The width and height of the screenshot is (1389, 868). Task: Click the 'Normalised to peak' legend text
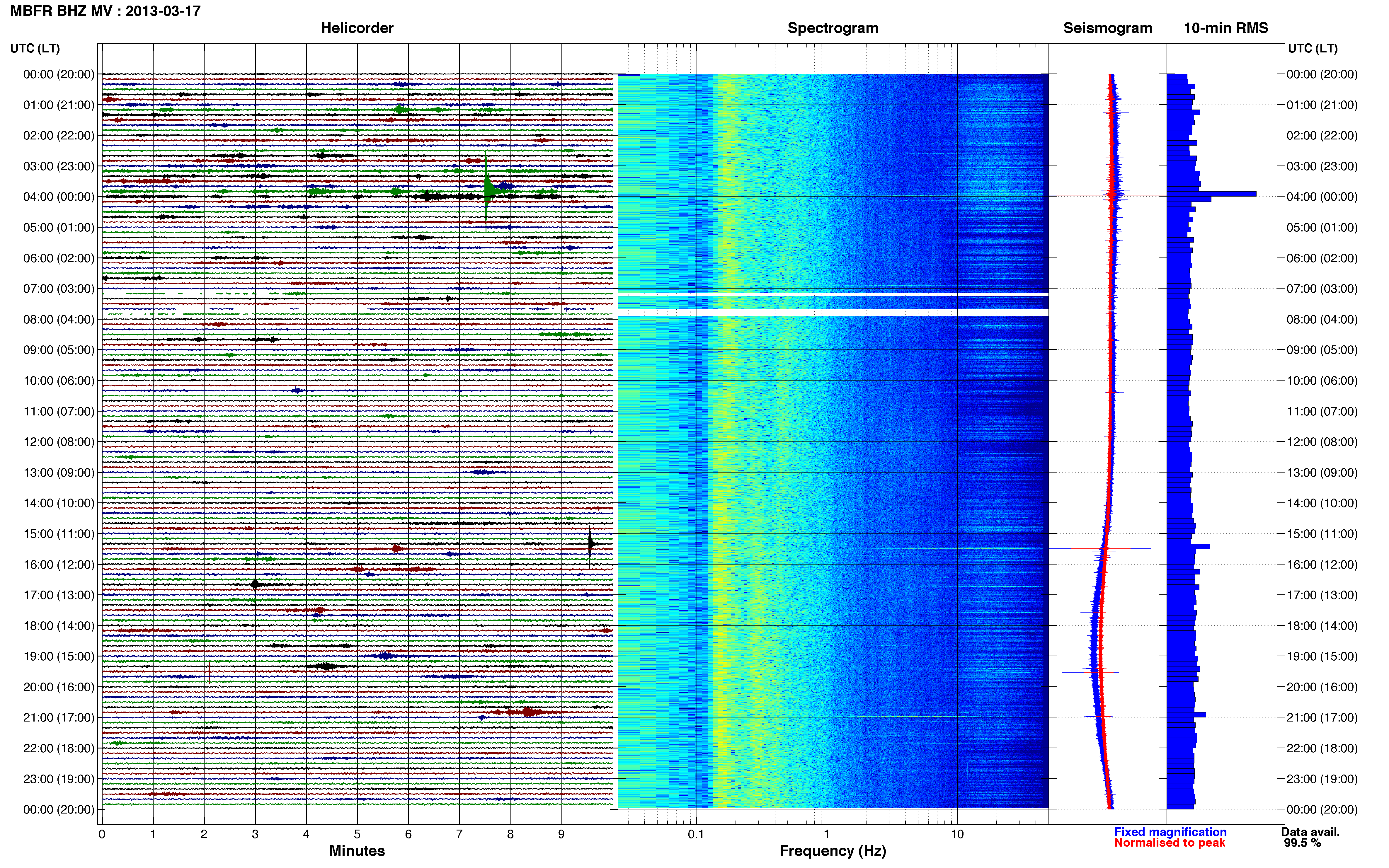pos(1170,843)
